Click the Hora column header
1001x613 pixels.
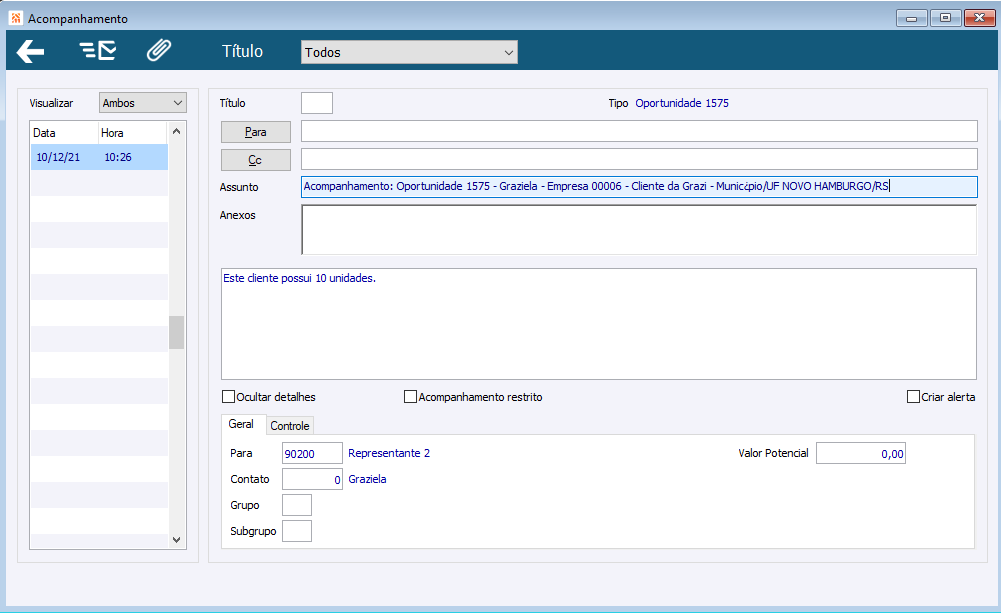133,133
